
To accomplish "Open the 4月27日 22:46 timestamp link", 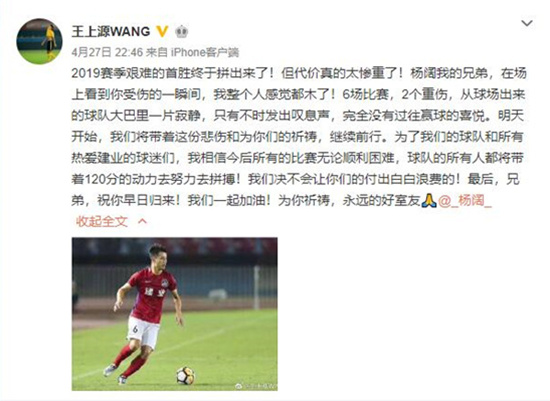I will pyautogui.click(x=107, y=53).
